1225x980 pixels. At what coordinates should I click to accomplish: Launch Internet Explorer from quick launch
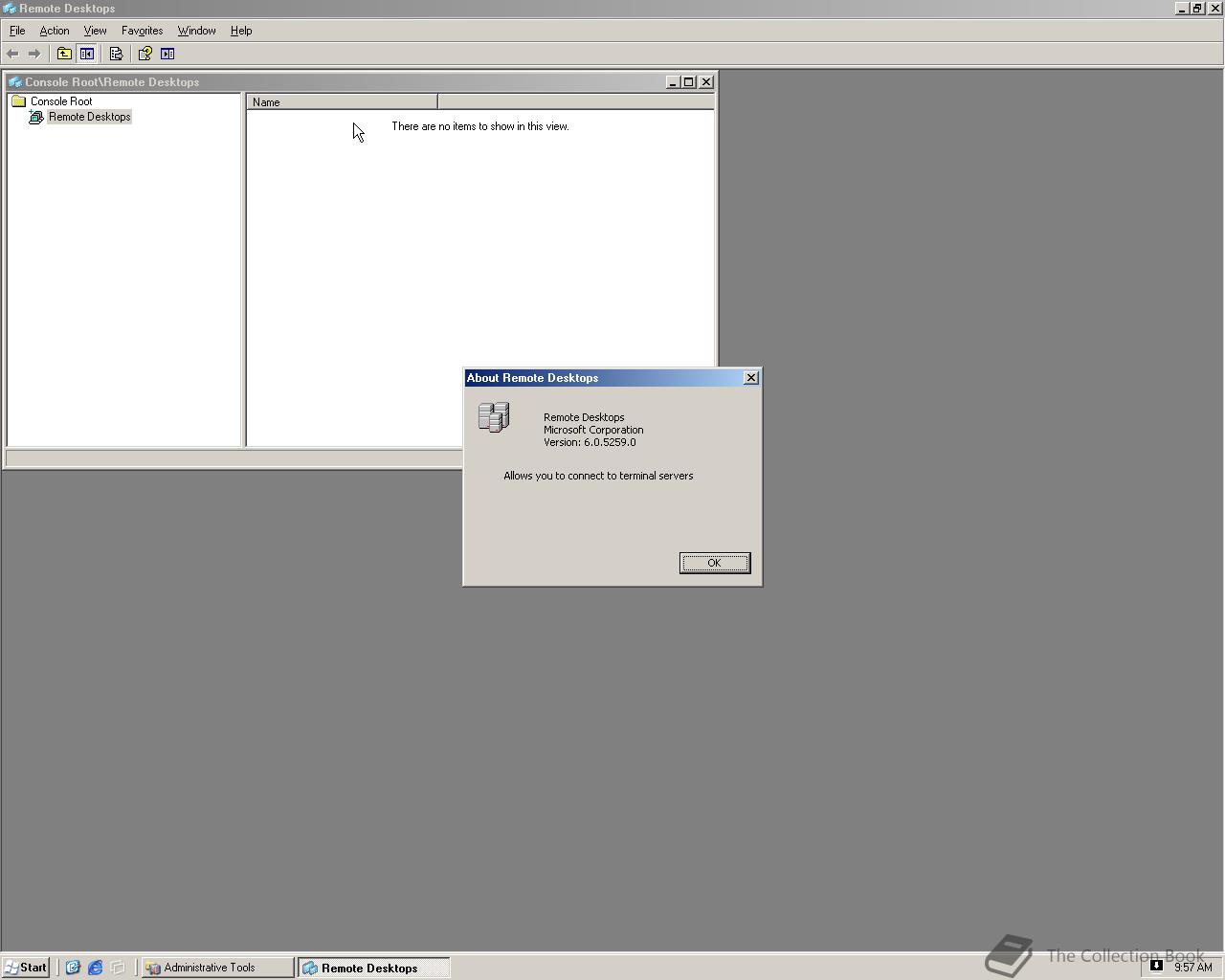pyautogui.click(x=96, y=968)
